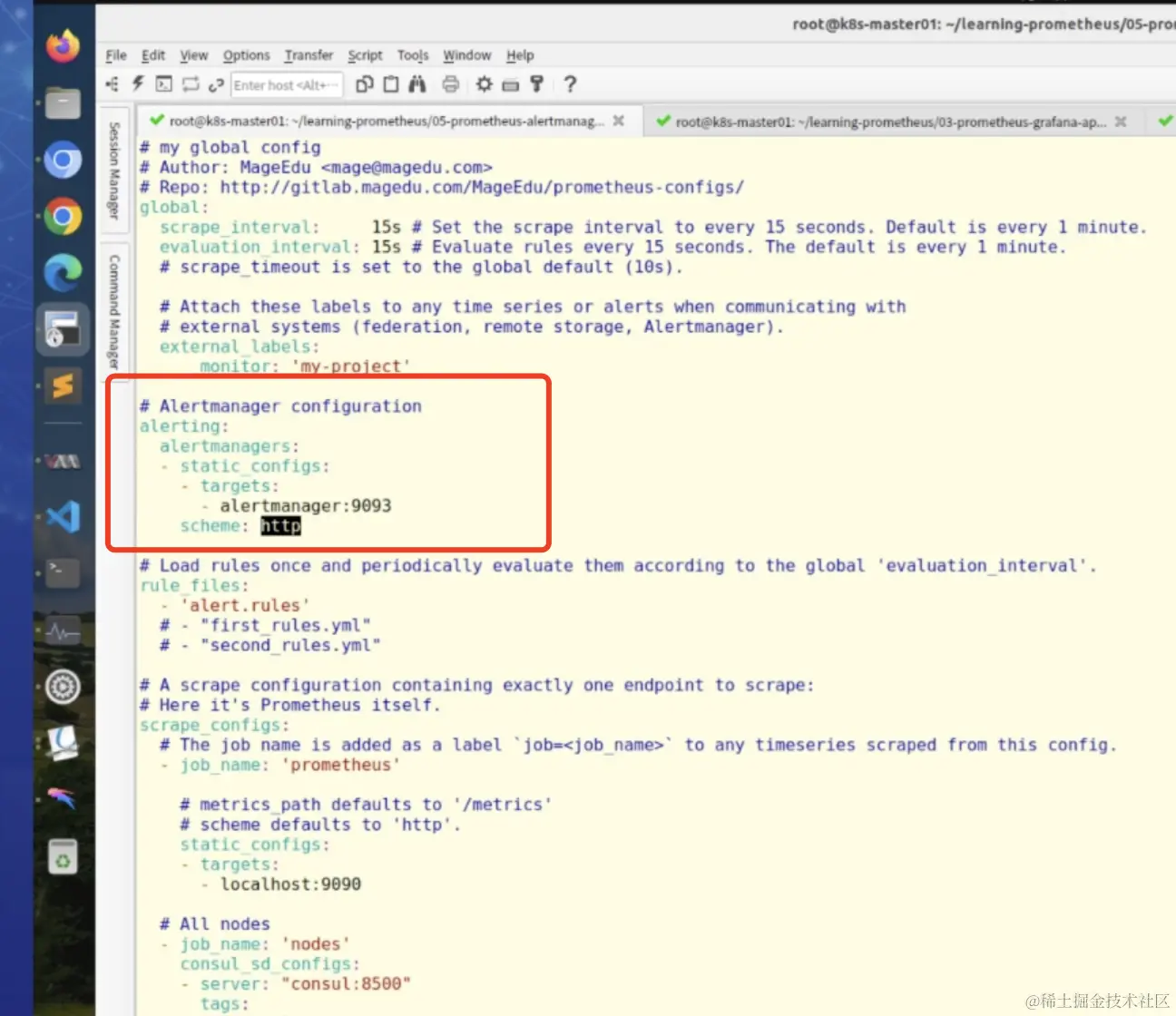Image resolution: width=1176 pixels, height=1016 pixels.
Task: Open Google Chrome from dock
Action: (x=63, y=217)
